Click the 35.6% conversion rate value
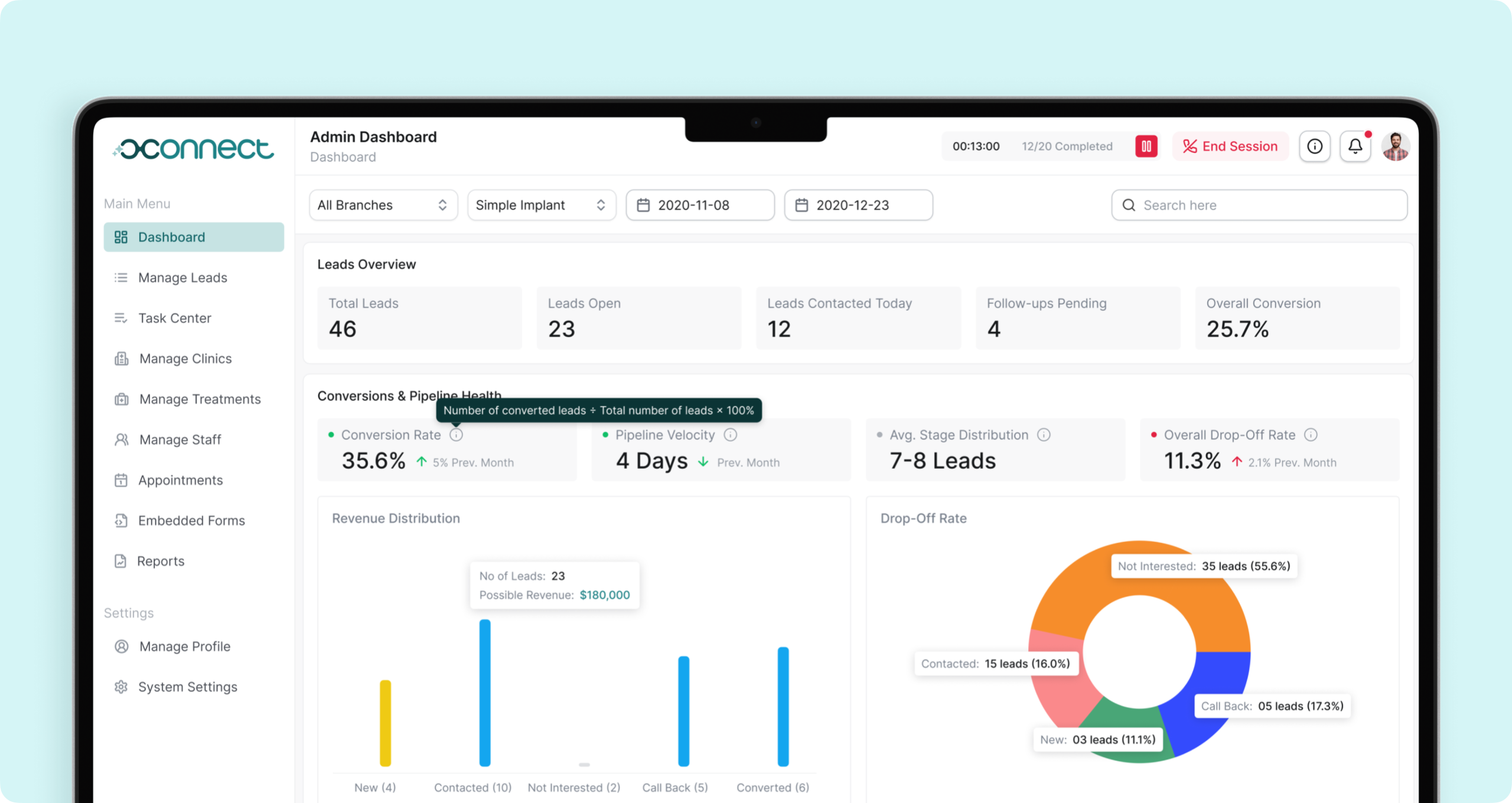The width and height of the screenshot is (1512, 803). click(x=373, y=461)
